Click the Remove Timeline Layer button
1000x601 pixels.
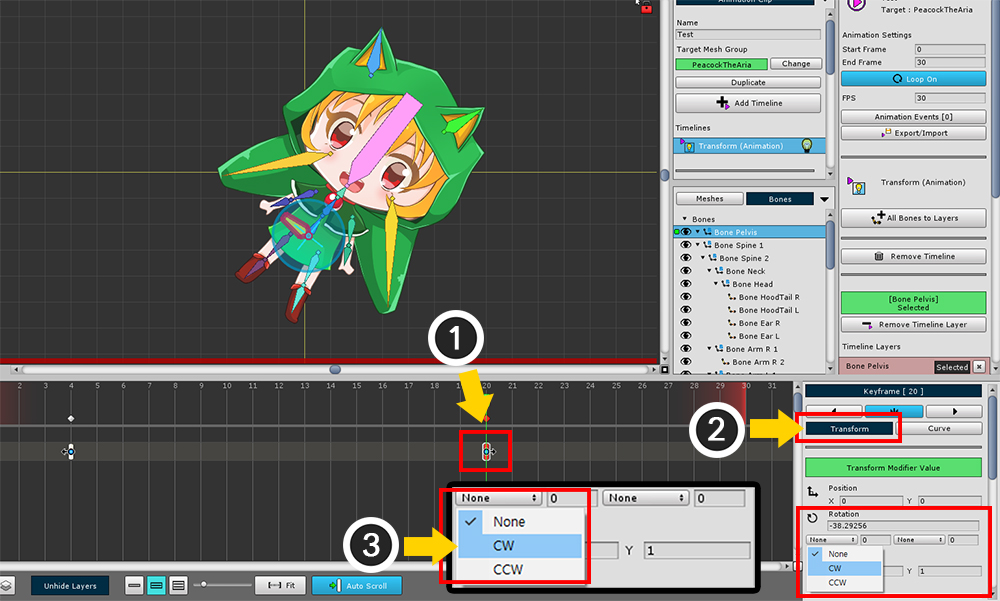pyautogui.click(x=913, y=325)
